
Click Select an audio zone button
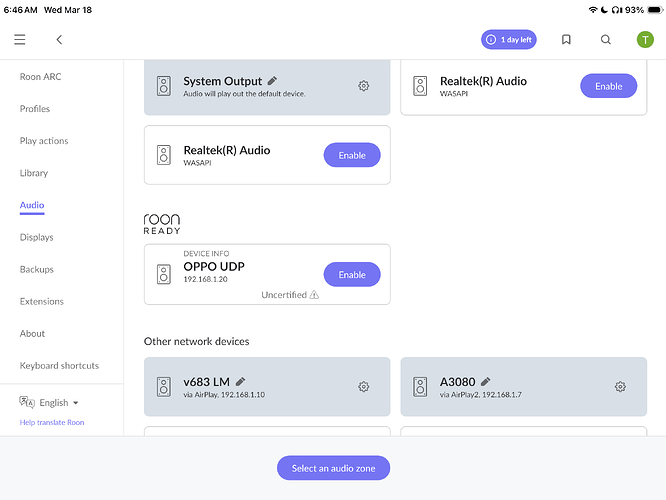click(x=333, y=468)
